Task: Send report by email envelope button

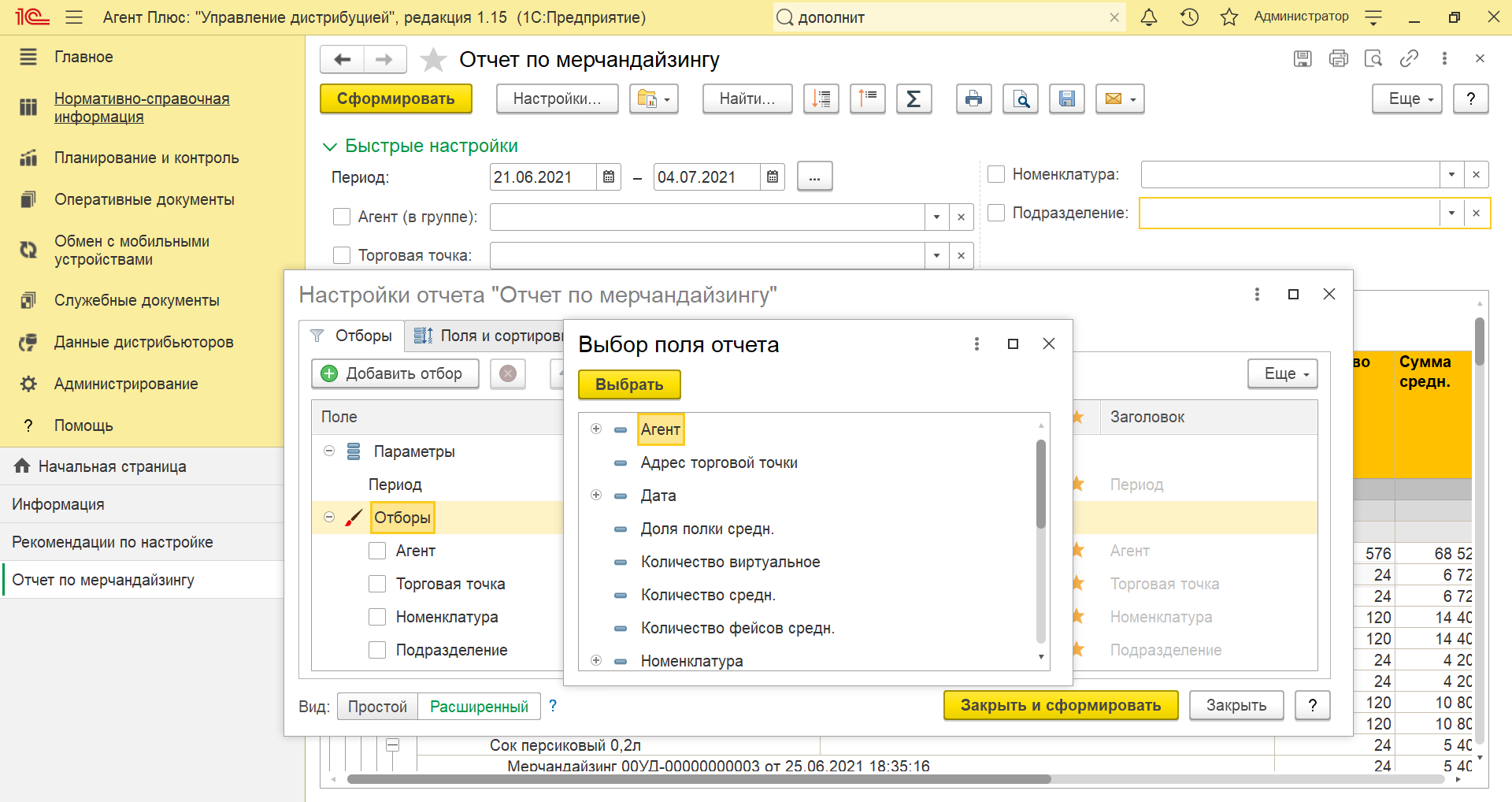Action: [x=1120, y=98]
